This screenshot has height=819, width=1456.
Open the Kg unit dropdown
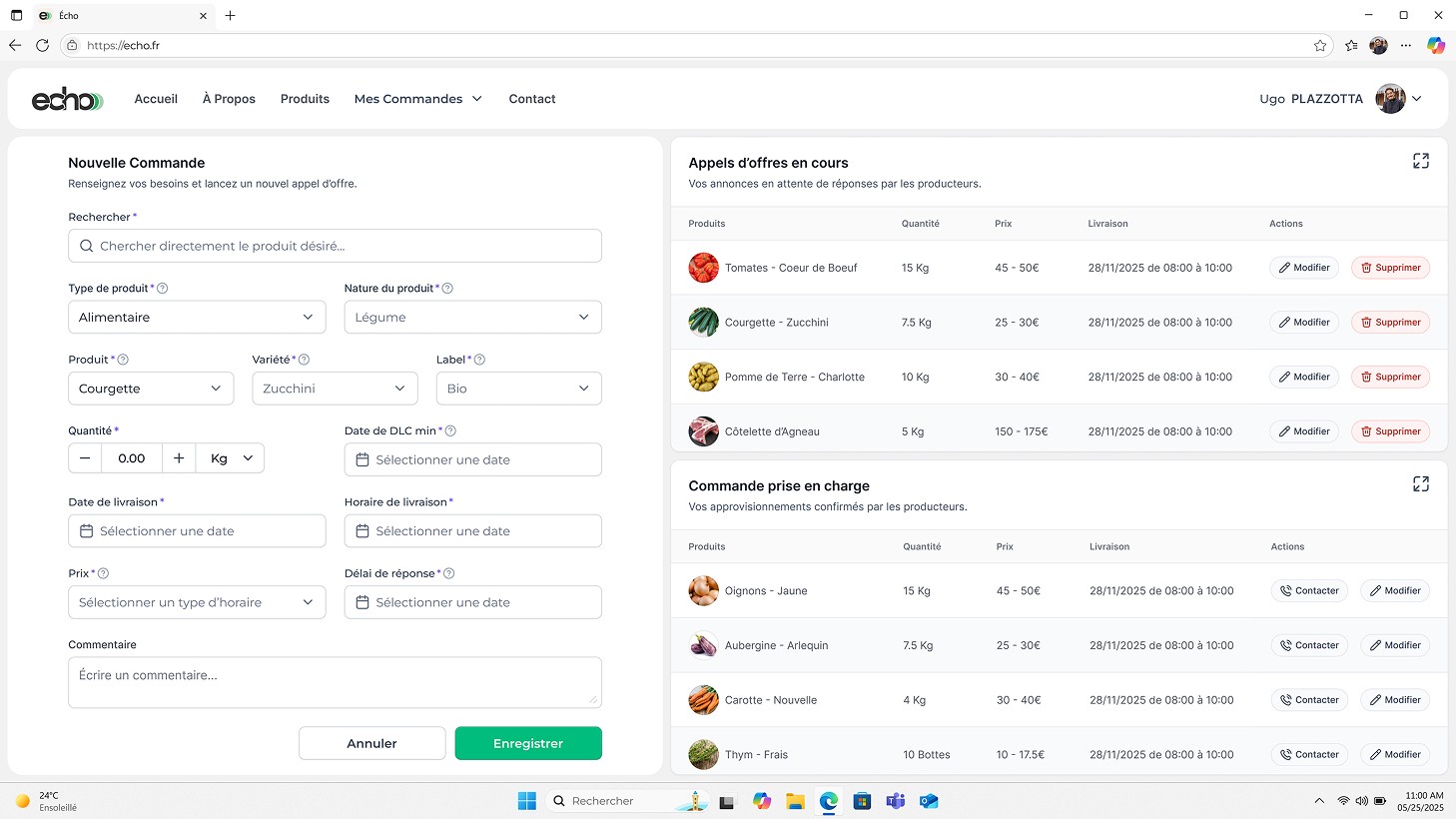(231, 458)
